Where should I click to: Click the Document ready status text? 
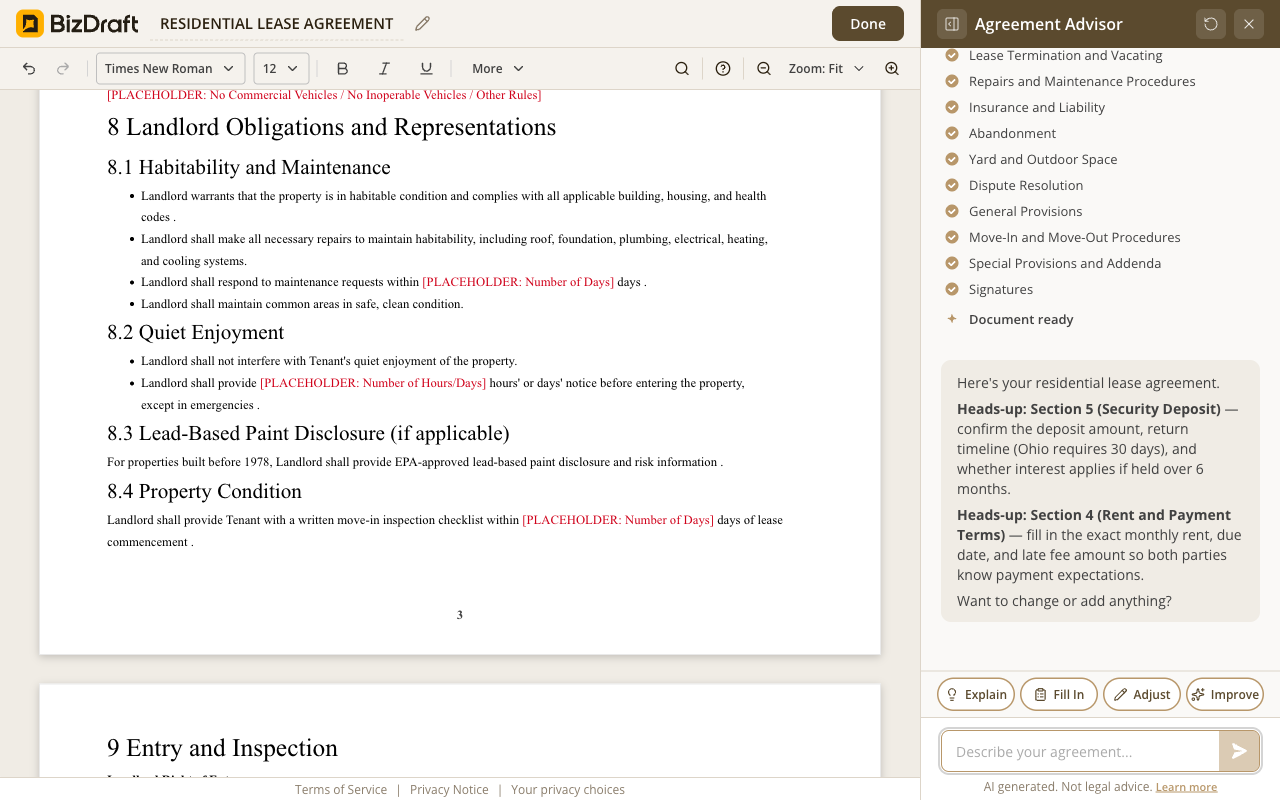point(1021,320)
